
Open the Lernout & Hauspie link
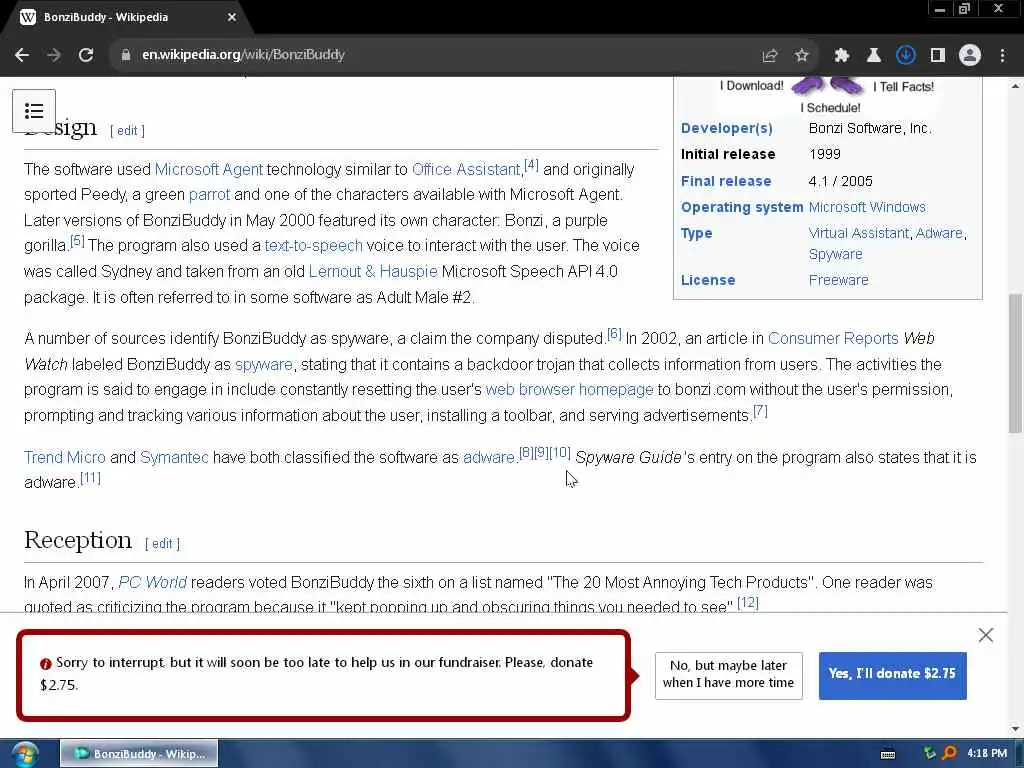[x=373, y=271]
